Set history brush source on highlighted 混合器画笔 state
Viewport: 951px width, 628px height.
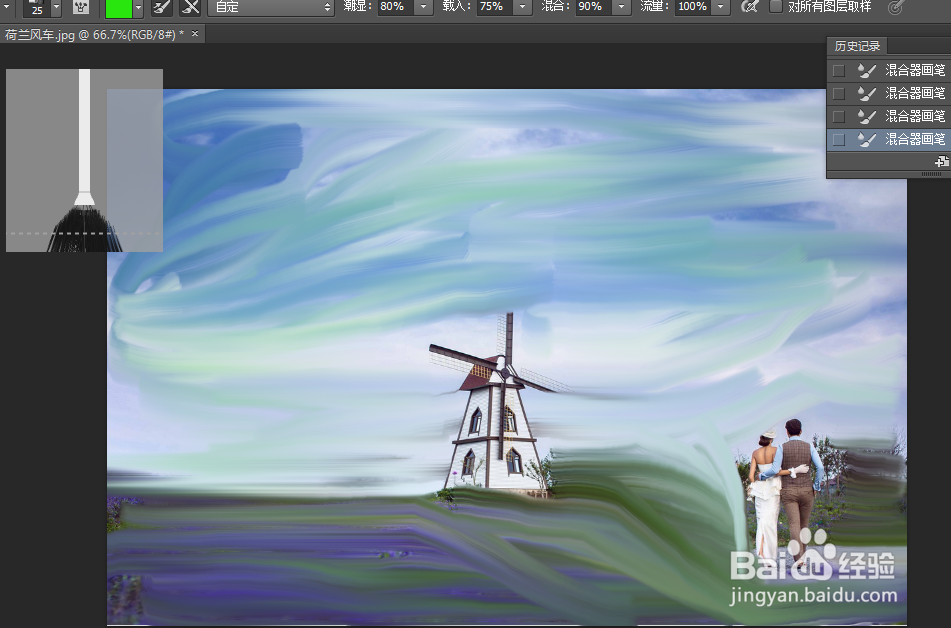coord(839,140)
